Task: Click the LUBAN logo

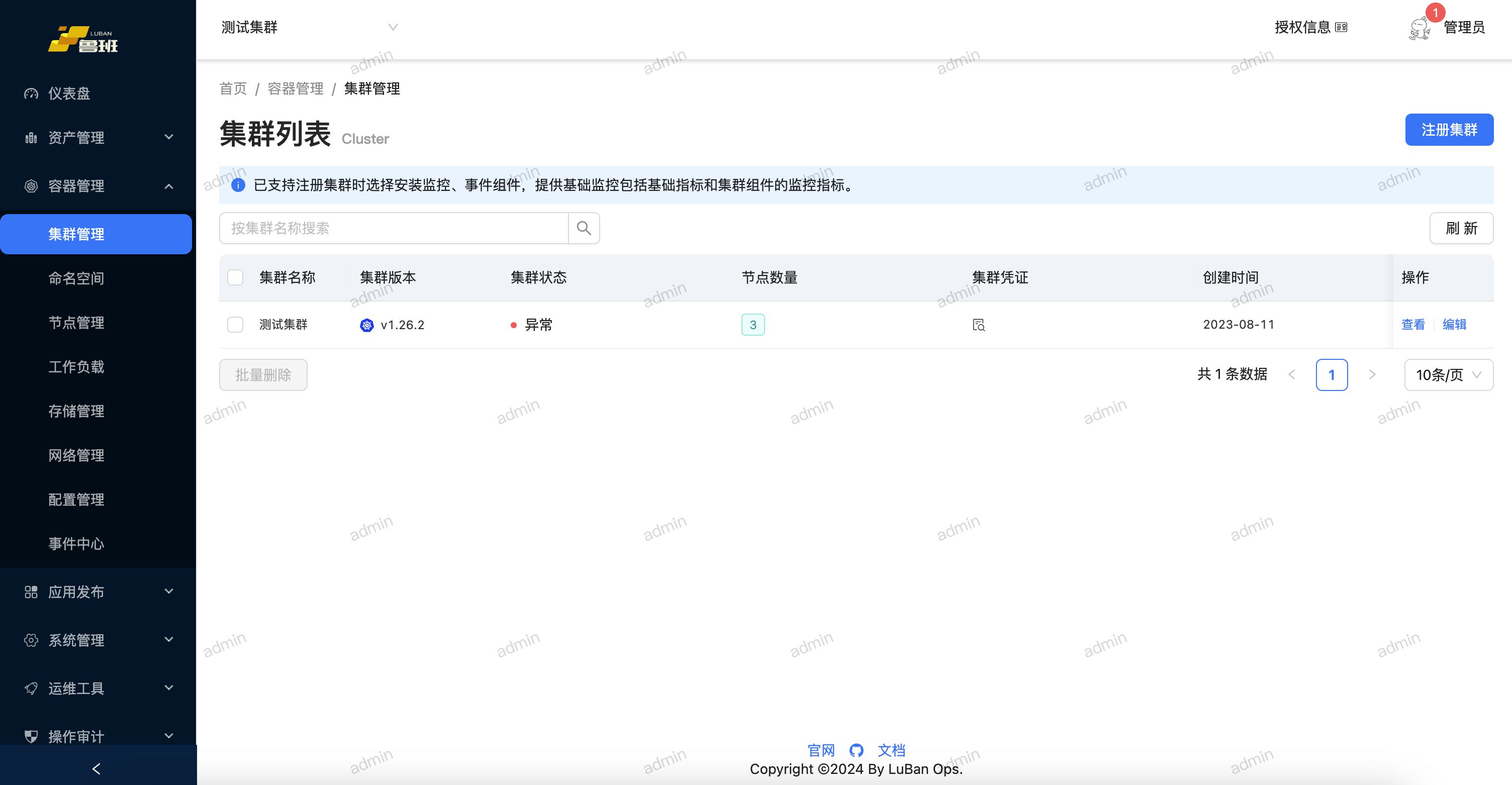Action: tap(83, 39)
